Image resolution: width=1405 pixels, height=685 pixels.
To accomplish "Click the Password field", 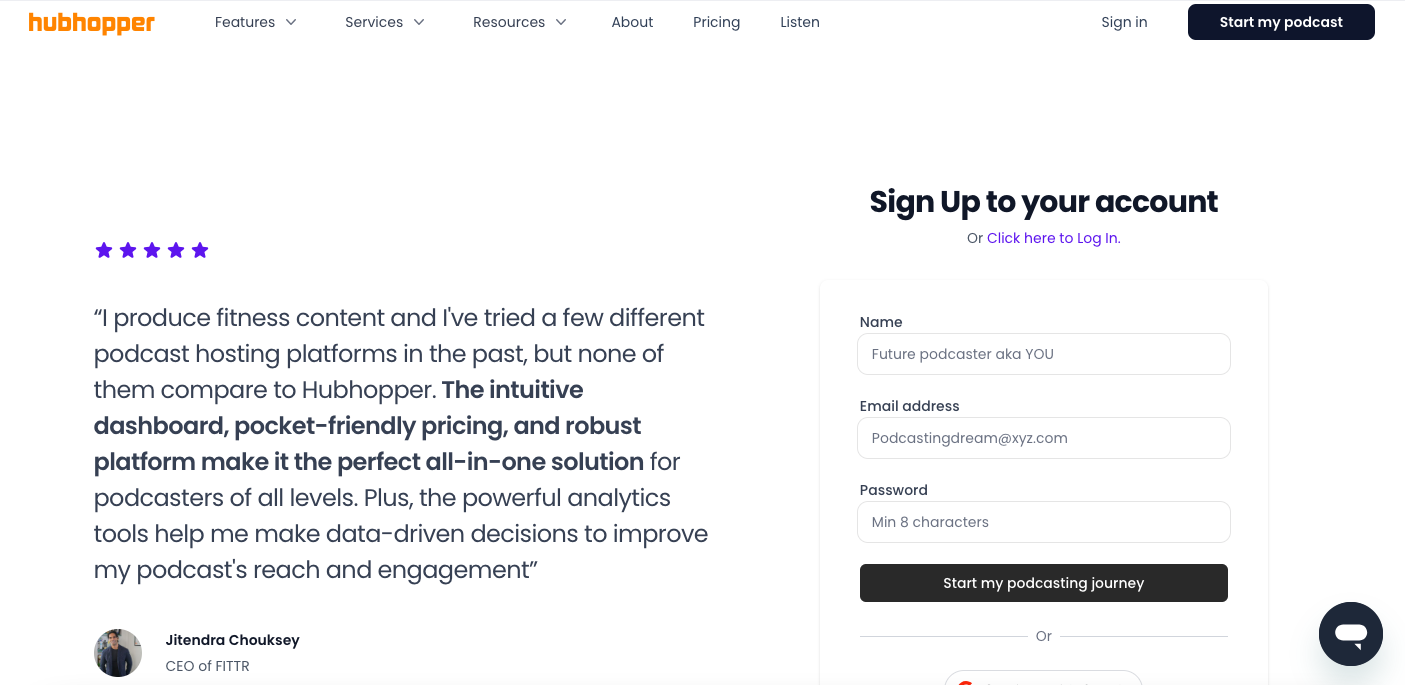I will tap(1043, 521).
